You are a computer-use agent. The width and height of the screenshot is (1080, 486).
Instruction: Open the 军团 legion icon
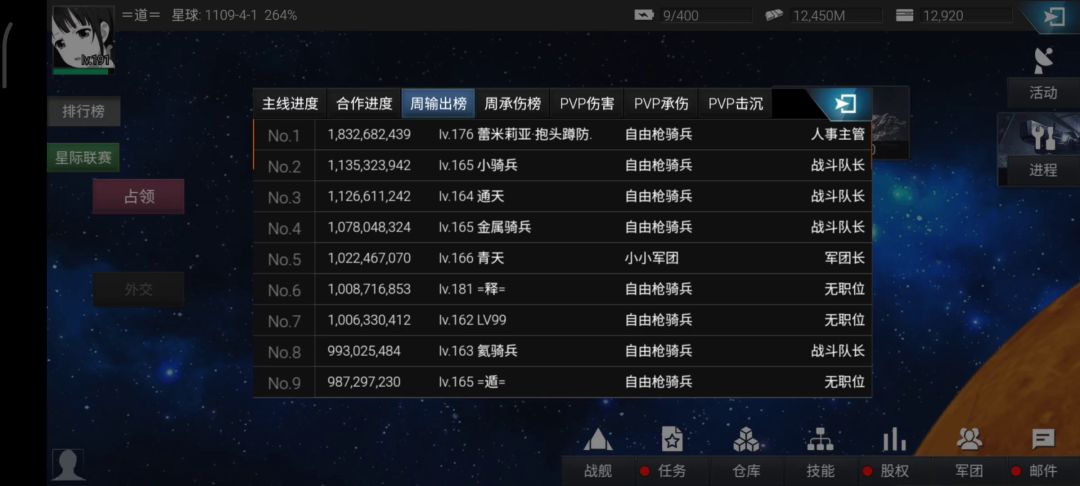968,441
